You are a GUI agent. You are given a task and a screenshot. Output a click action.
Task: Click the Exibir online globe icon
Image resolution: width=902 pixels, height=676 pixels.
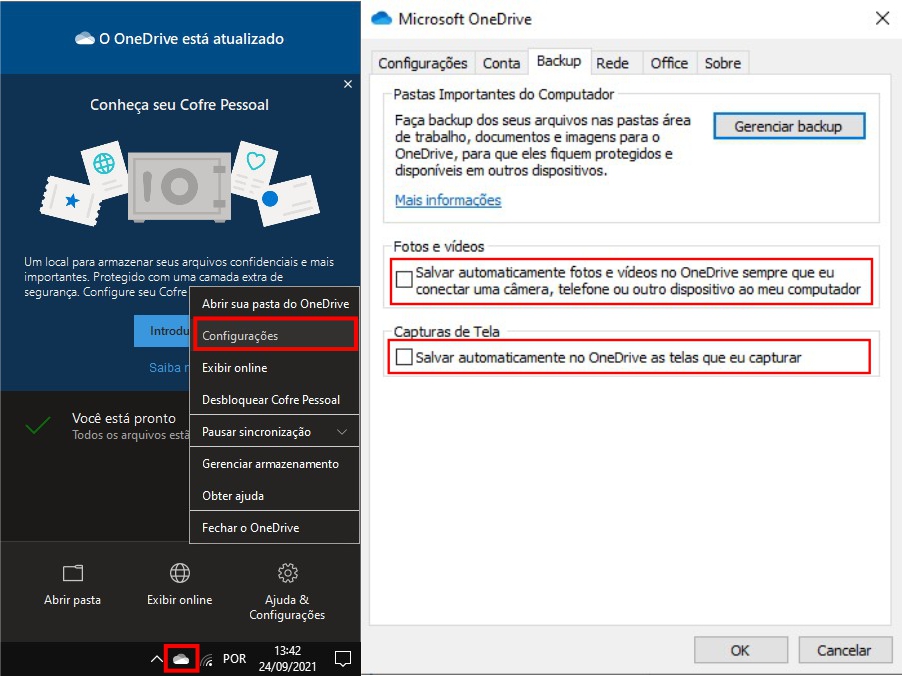[x=179, y=573]
